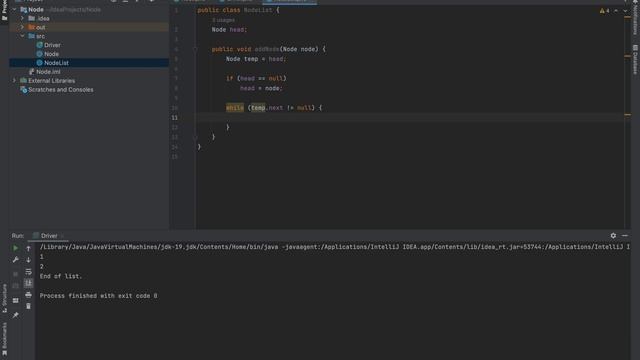
Task: Rerun Driver with the green play icon
Action: click(16, 248)
